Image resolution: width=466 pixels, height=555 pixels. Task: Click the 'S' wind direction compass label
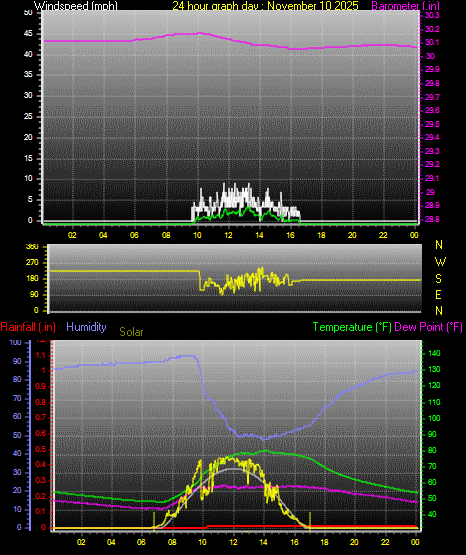point(438,279)
